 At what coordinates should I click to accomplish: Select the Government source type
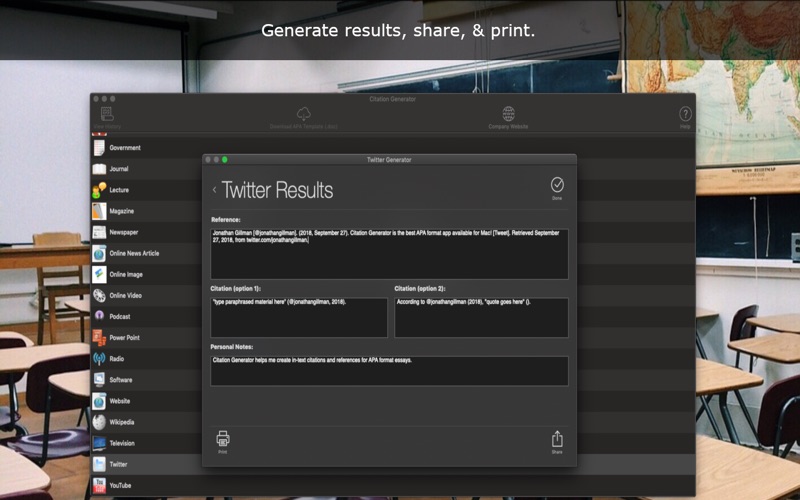coord(125,148)
